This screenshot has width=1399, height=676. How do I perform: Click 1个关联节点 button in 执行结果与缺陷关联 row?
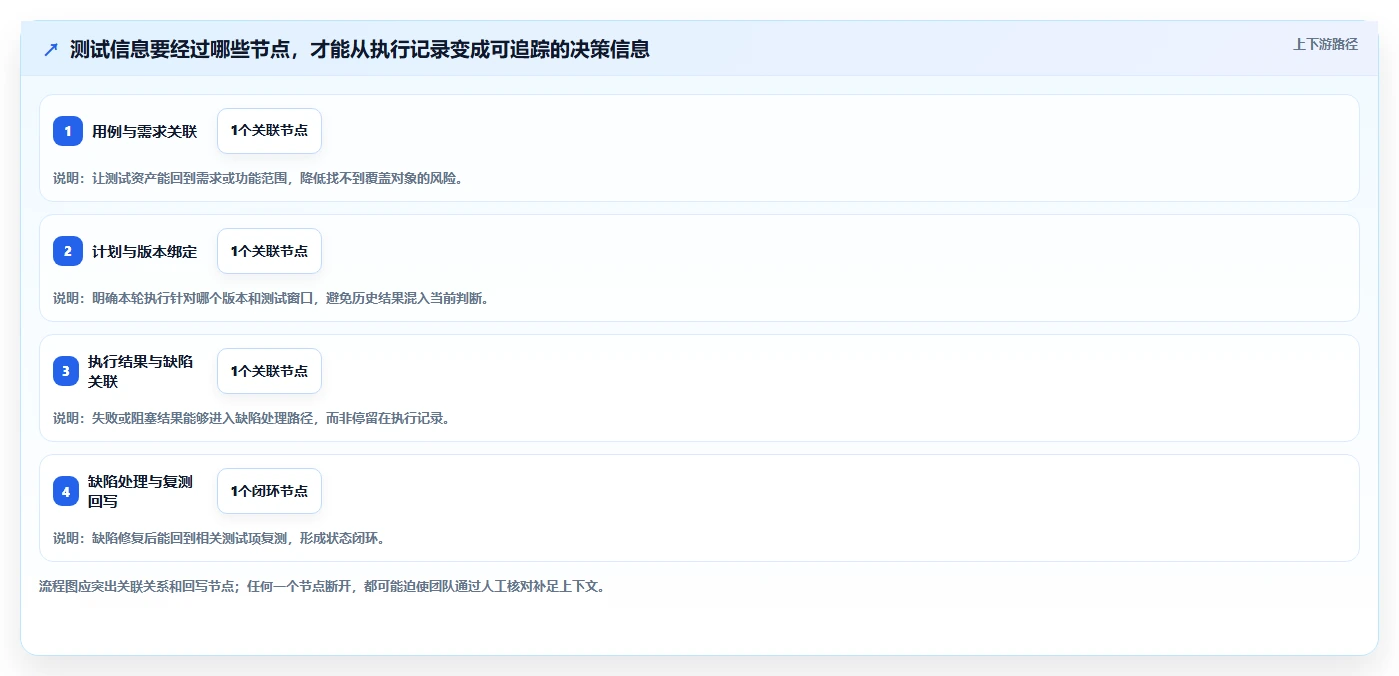click(269, 371)
